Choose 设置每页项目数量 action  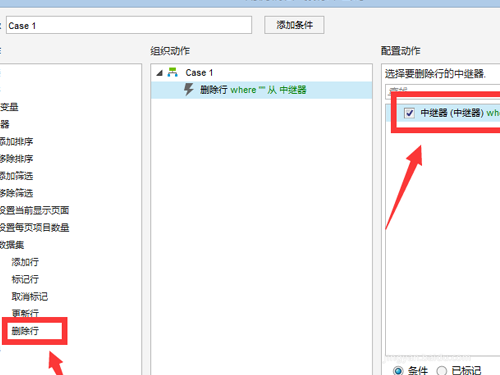35,228
